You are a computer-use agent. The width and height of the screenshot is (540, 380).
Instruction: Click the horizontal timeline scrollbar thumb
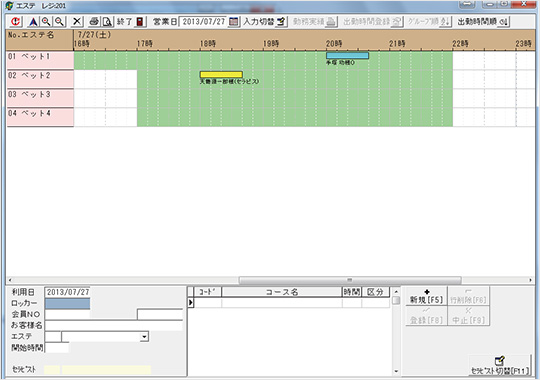(350, 280)
